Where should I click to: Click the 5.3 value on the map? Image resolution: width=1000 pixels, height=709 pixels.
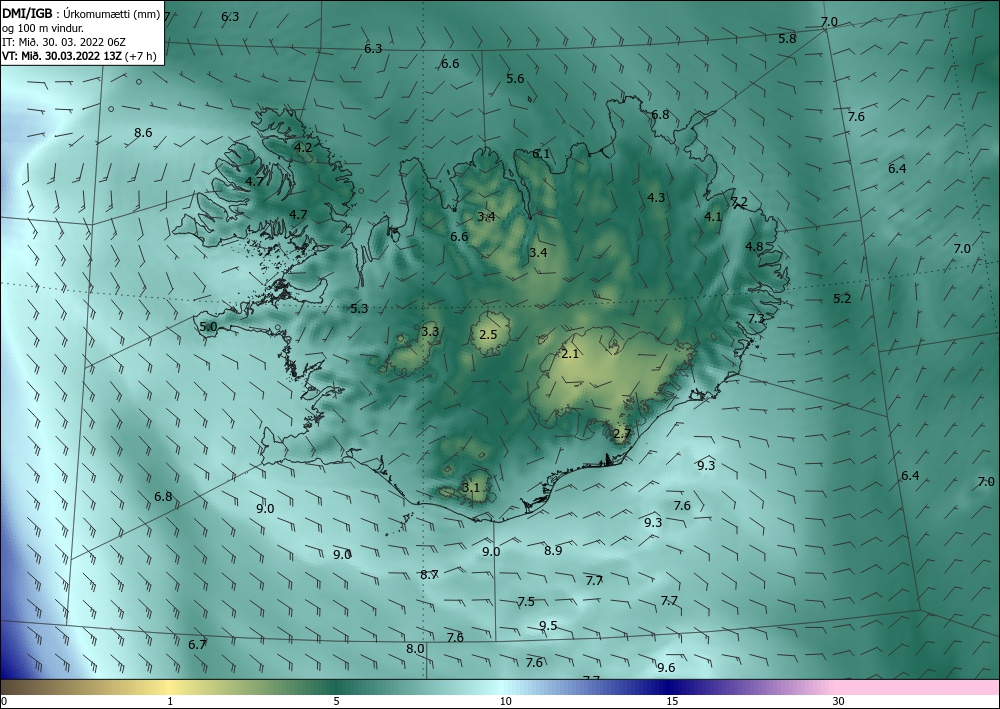point(359,309)
